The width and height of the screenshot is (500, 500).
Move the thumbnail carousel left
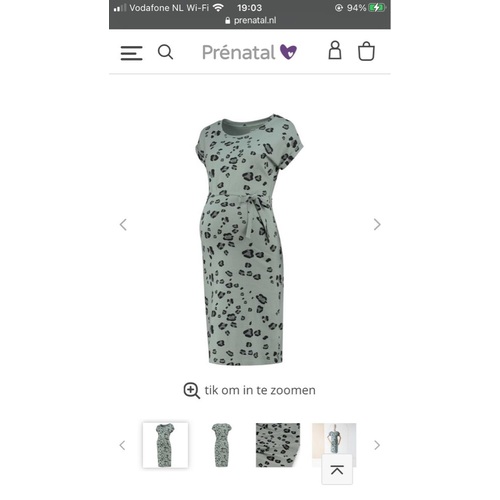pos(122,445)
